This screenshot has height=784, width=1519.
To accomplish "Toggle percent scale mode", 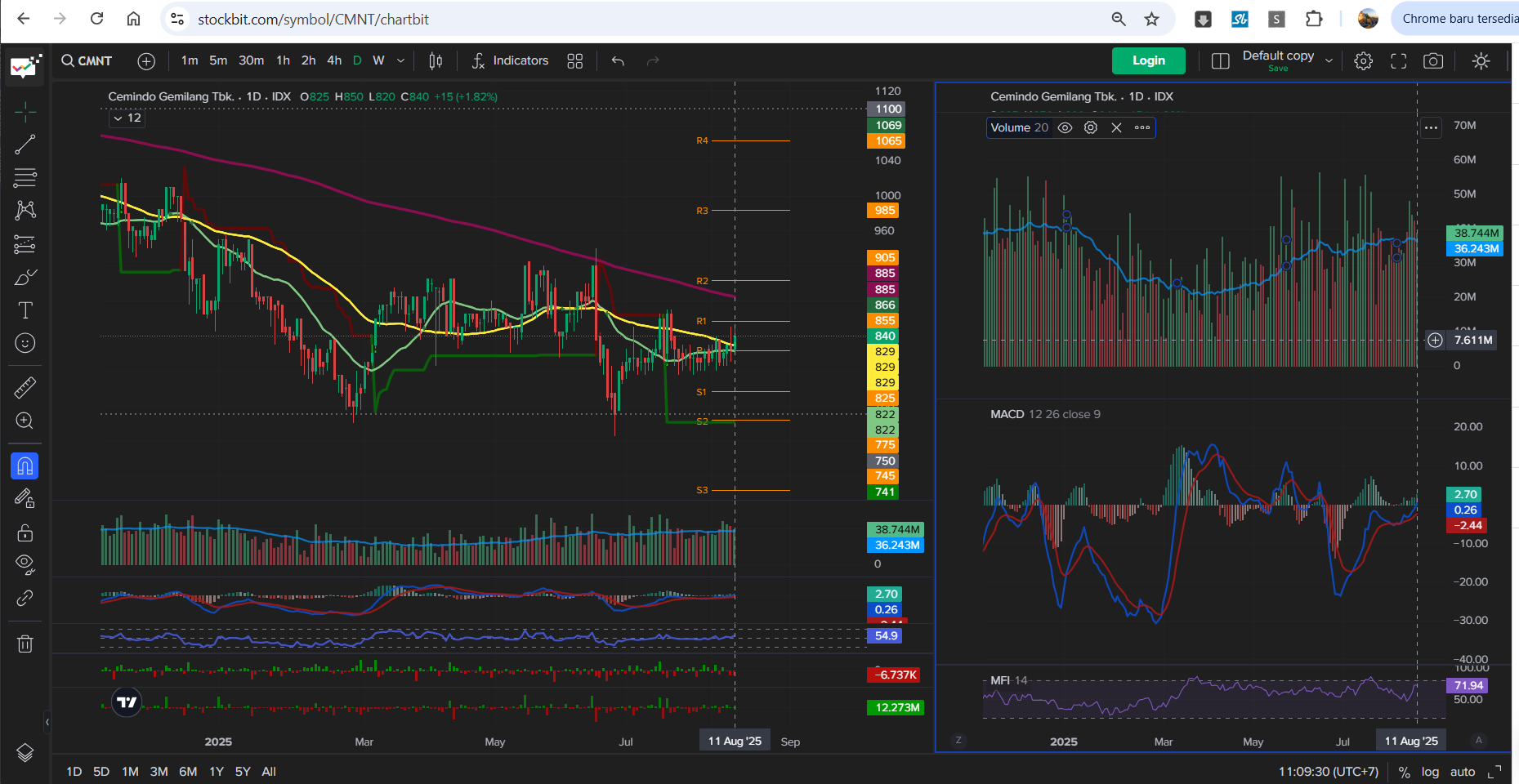I will 1404,772.
